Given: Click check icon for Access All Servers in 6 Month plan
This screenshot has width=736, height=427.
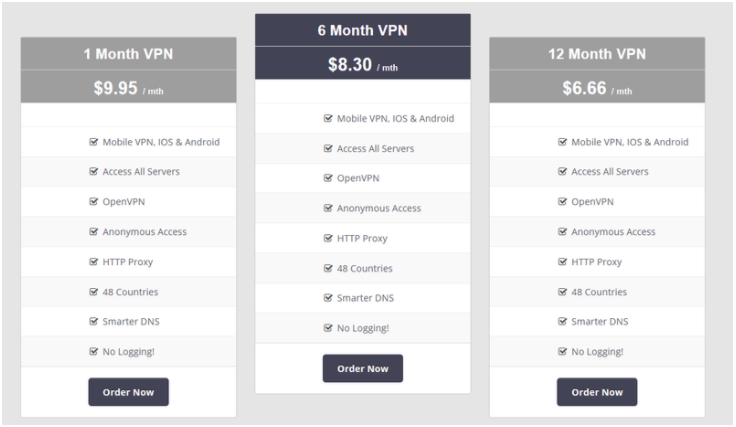Looking at the screenshot, I should (328, 148).
